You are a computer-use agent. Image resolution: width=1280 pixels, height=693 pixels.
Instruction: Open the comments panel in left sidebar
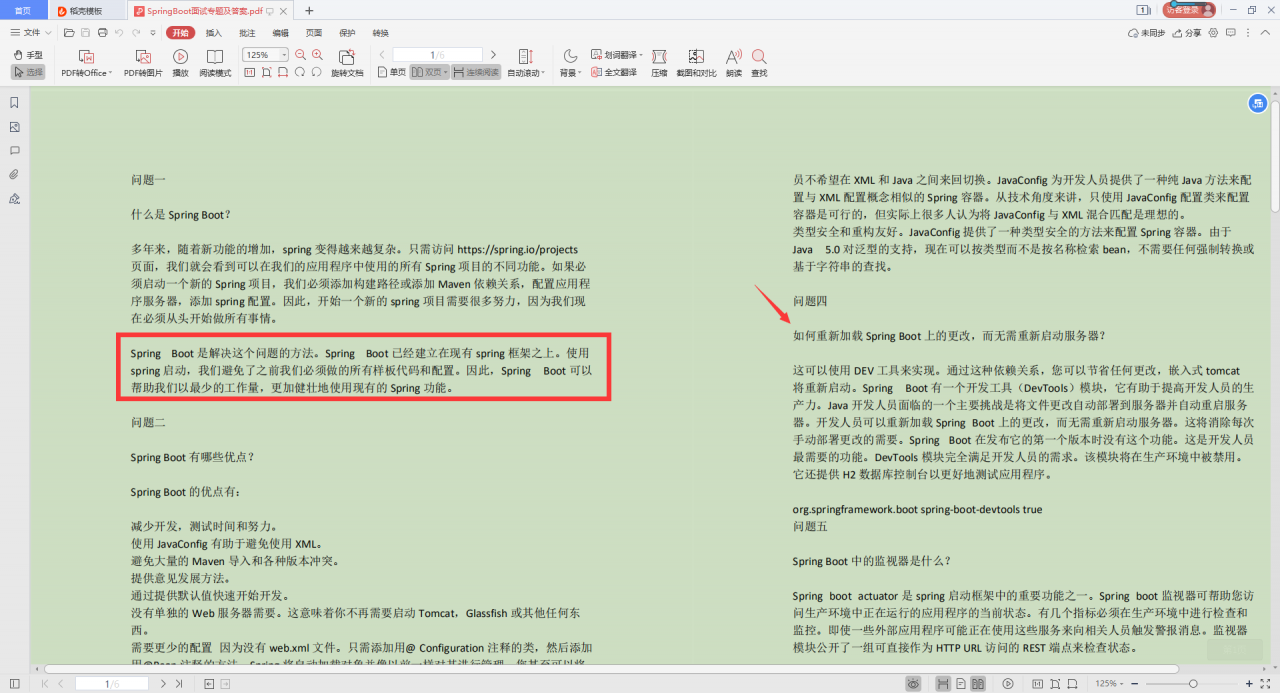pos(14,151)
